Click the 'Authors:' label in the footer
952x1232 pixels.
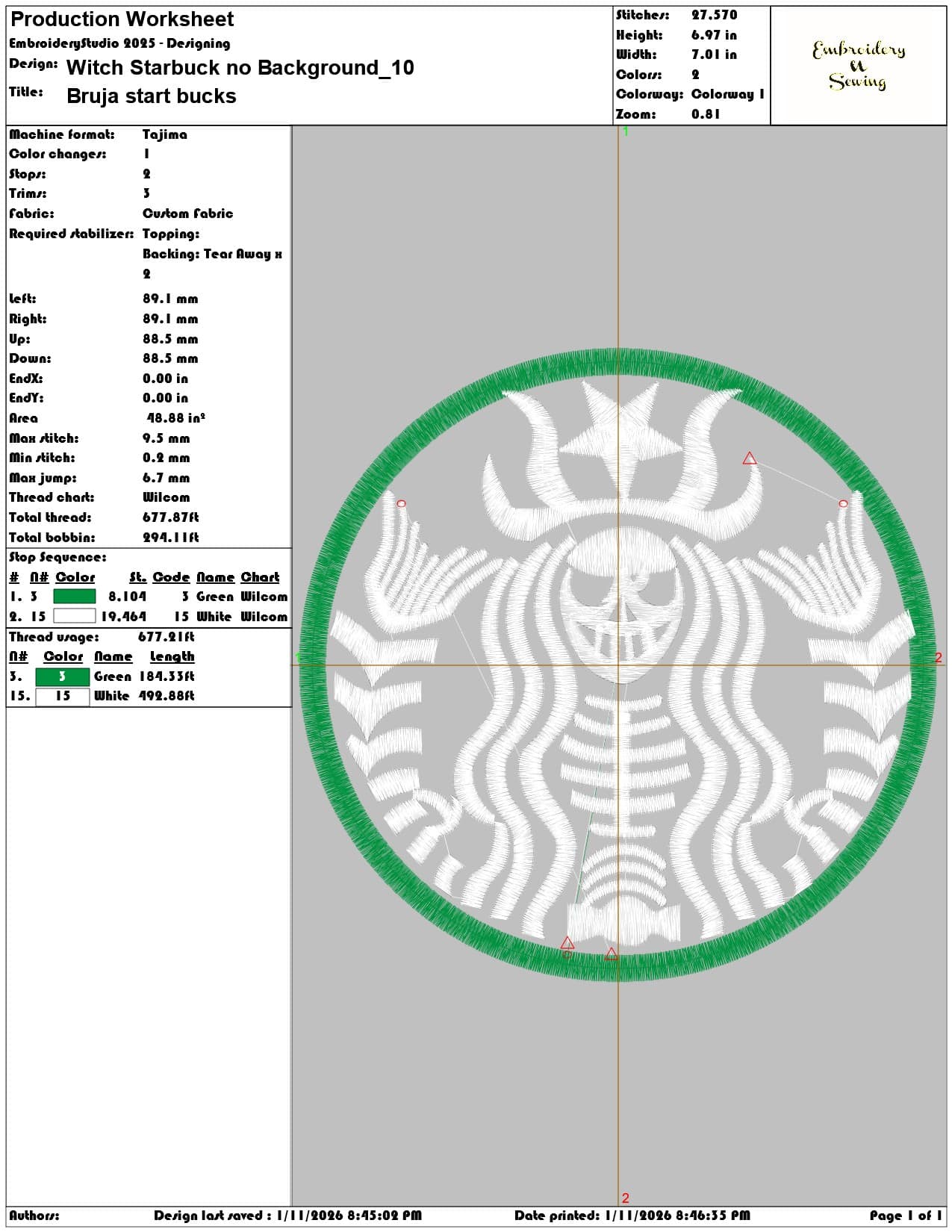pyautogui.click(x=34, y=1216)
